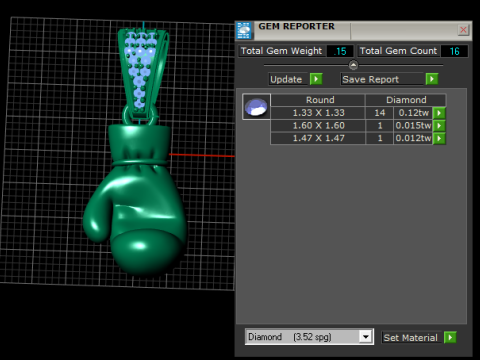Click the Total Gem Weight label
Image resolution: width=480 pixels, height=360 pixels.
(x=282, y=51)
